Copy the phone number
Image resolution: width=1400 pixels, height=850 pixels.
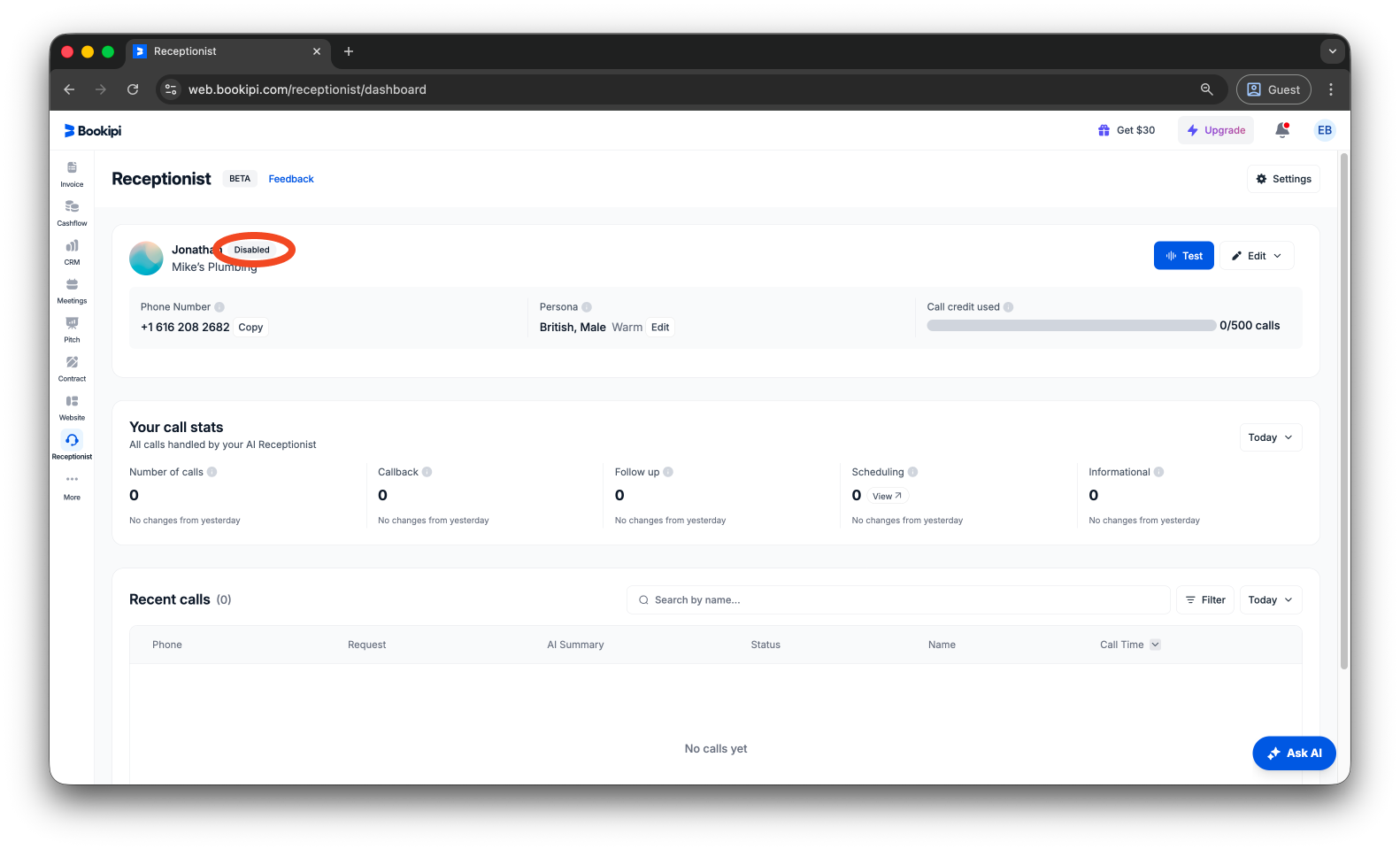click(x=250, y=328)
